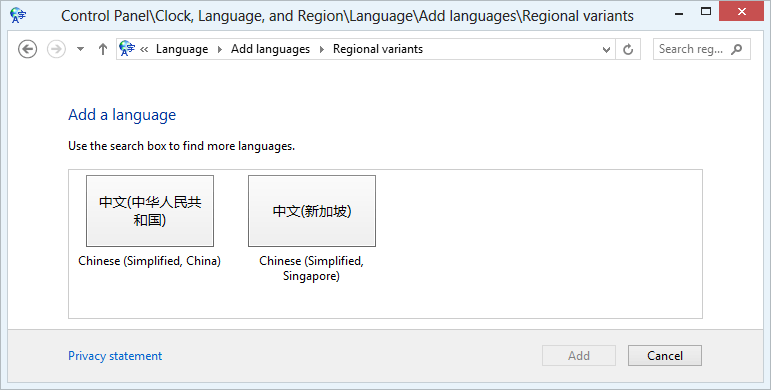The image size is (771, 390).
Task: Minimize the Regional variants window
Action: 680,14
